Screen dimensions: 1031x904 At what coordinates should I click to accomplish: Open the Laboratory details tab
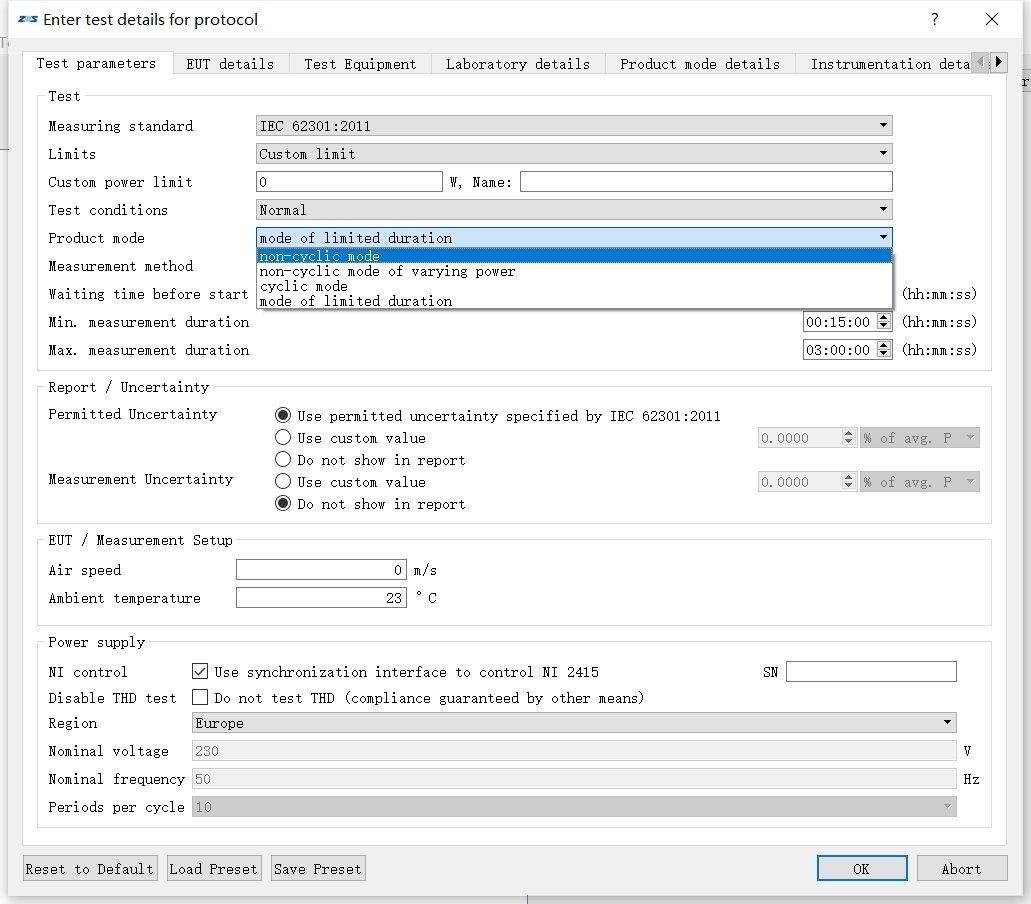[517, 64]
